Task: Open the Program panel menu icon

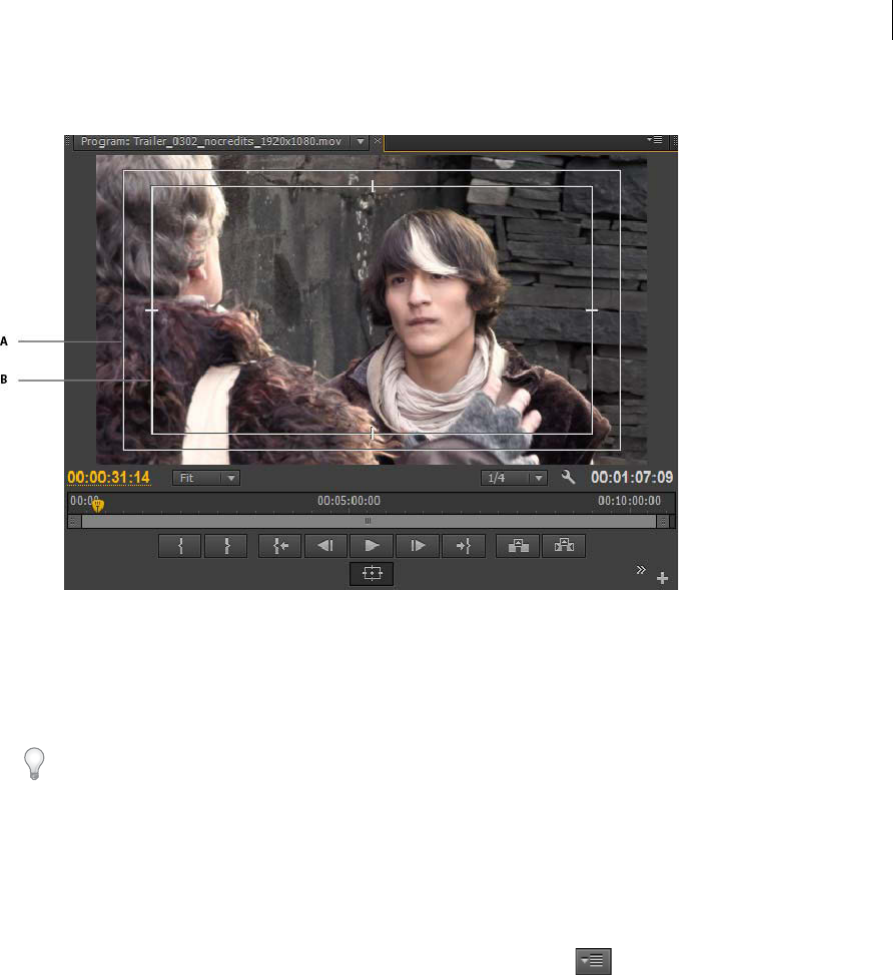Action: 655,140
